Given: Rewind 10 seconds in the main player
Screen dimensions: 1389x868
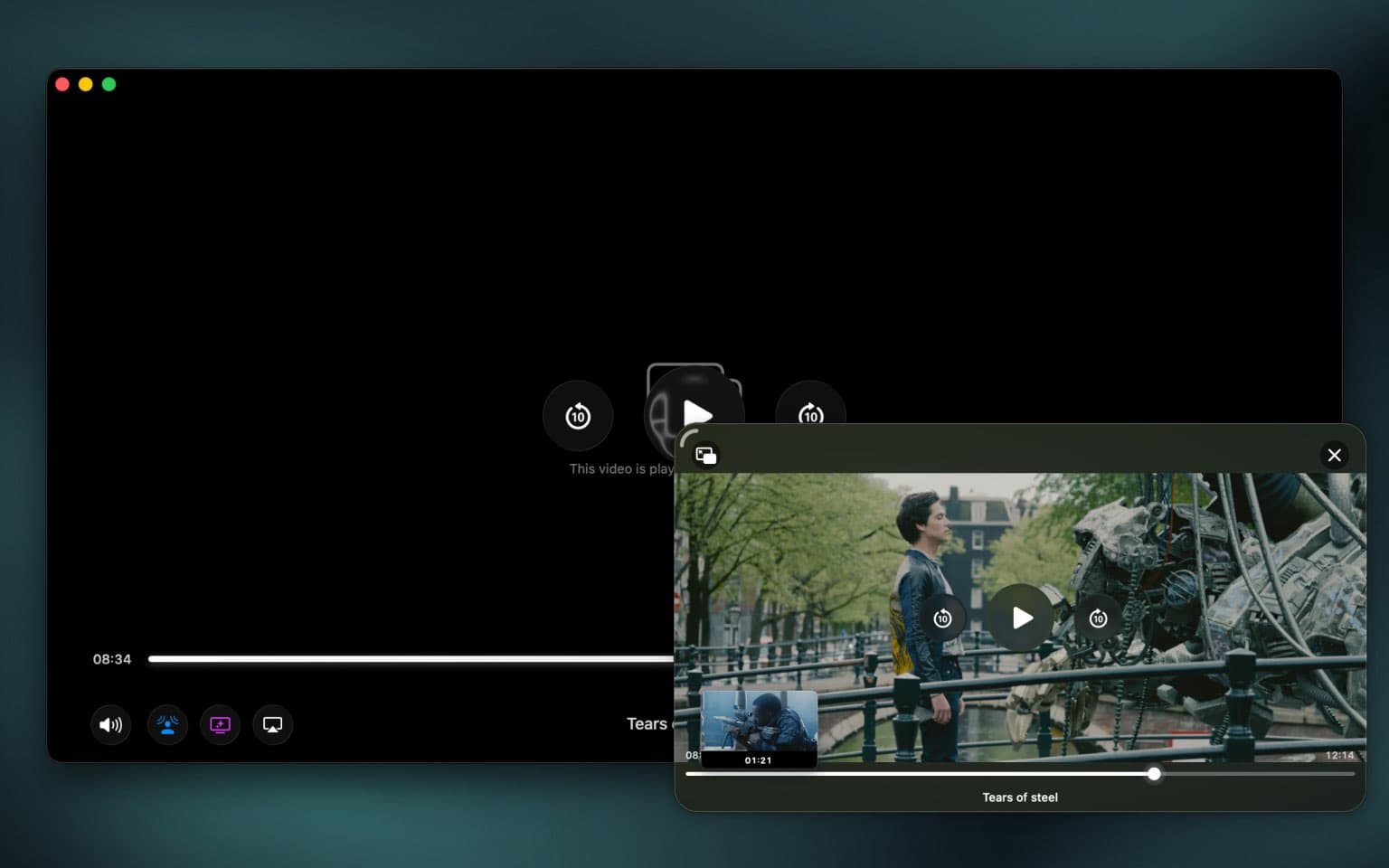Looking at the screenshot, I should point(577,416).
